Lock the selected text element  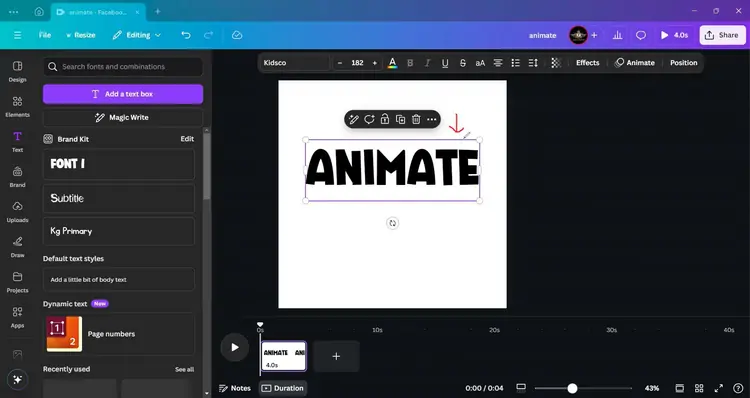385,120
